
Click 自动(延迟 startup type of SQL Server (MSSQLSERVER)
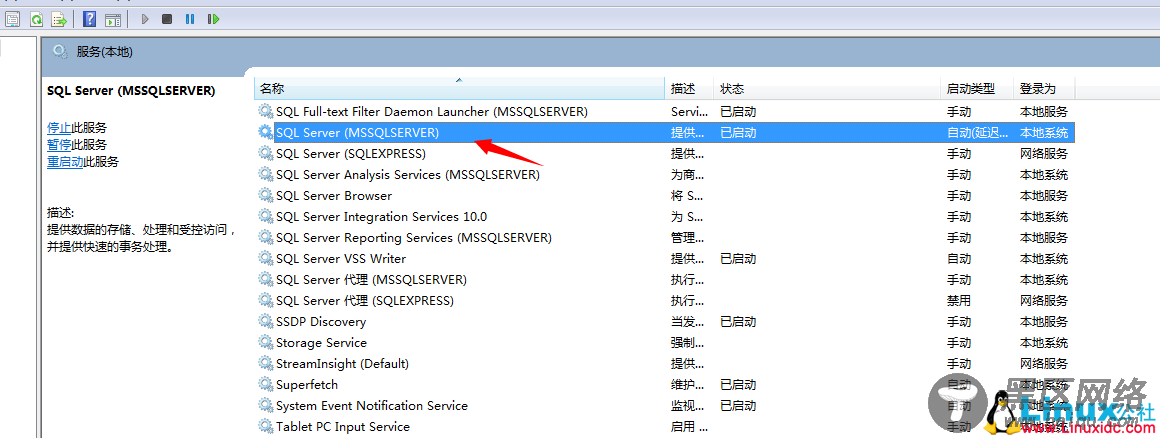coord(977,132)
